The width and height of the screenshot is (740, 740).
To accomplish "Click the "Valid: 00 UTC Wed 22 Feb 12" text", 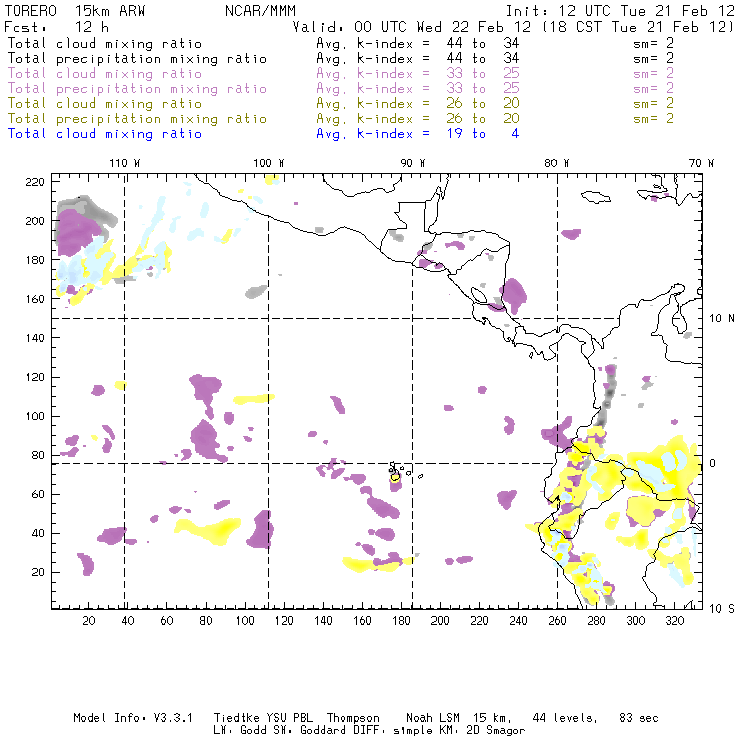I will click(x=412, y=26).
